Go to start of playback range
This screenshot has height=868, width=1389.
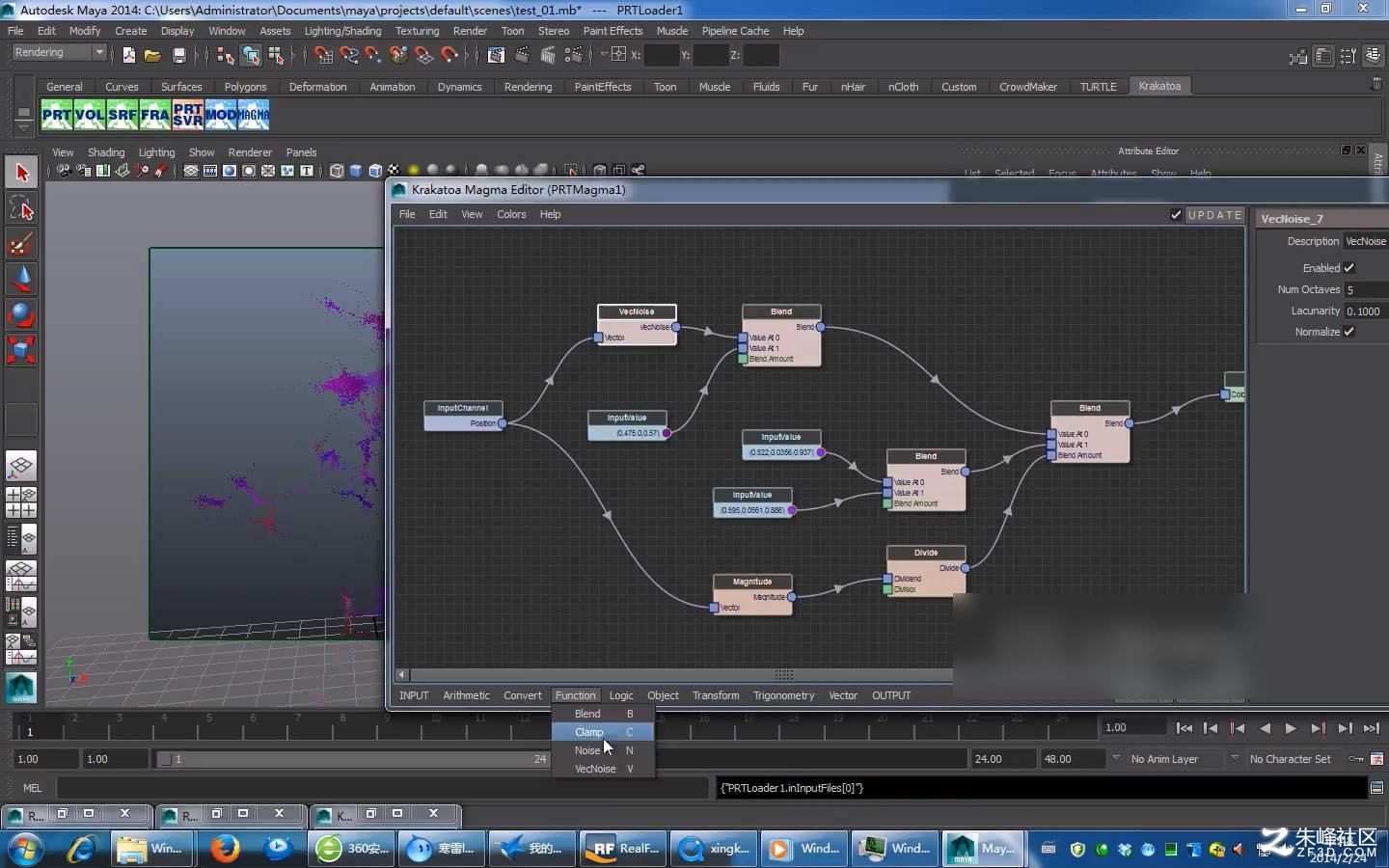point(1185,728)
